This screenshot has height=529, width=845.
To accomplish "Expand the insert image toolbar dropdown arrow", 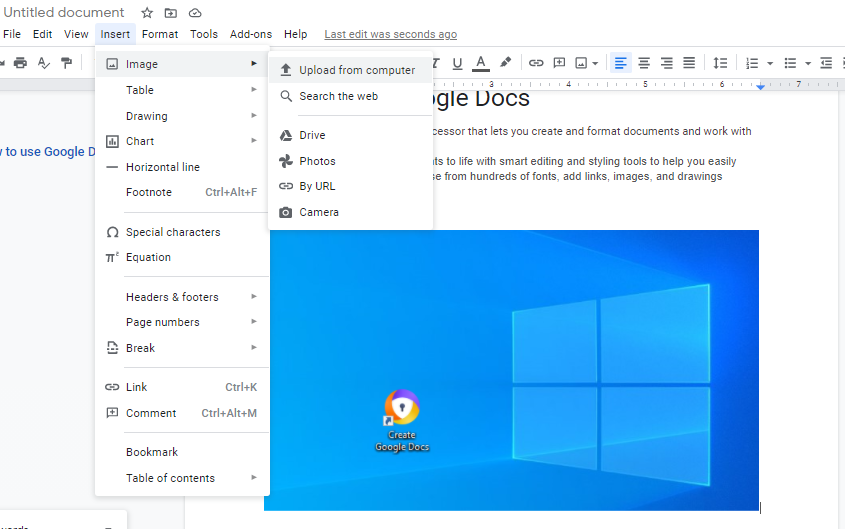I will [595, 64].
